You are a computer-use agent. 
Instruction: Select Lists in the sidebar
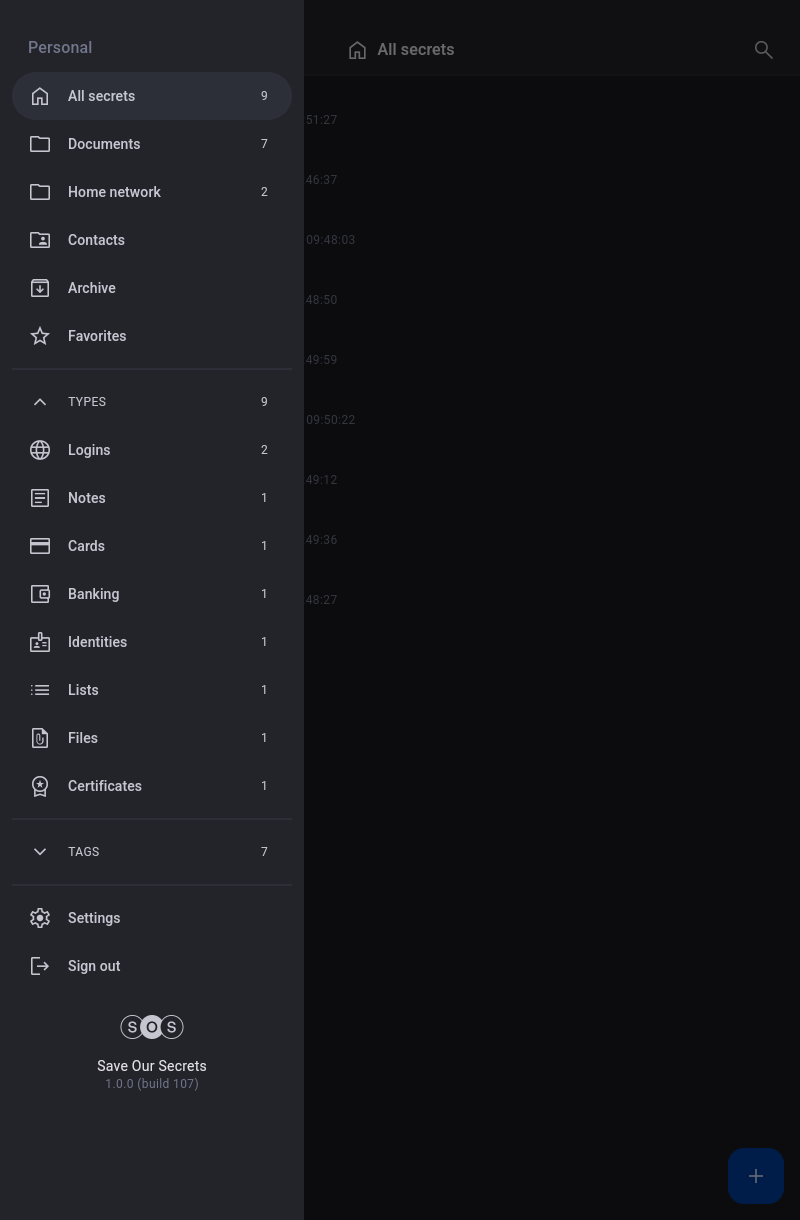pyautogui.click(x=83, y=690)
